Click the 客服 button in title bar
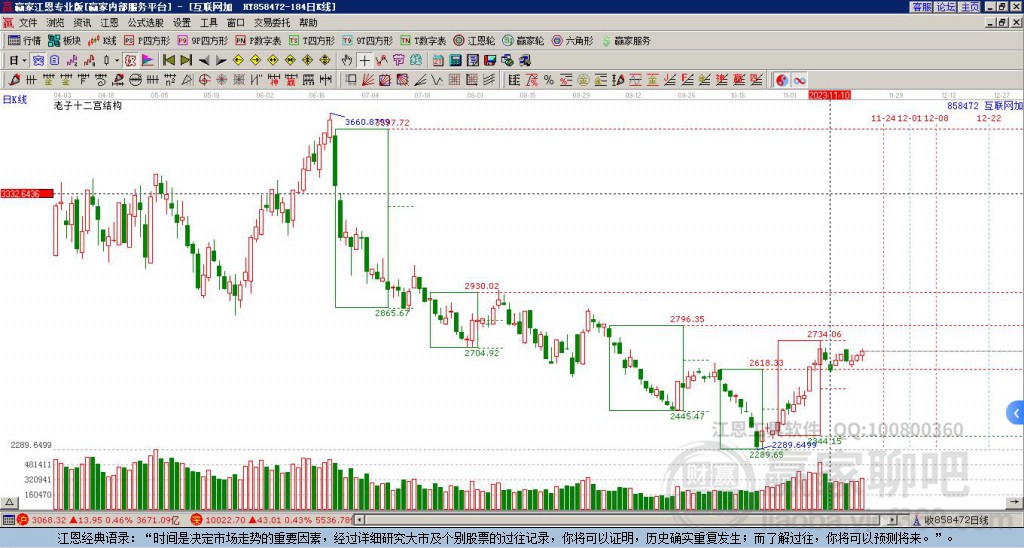 (x=921, y=7)
